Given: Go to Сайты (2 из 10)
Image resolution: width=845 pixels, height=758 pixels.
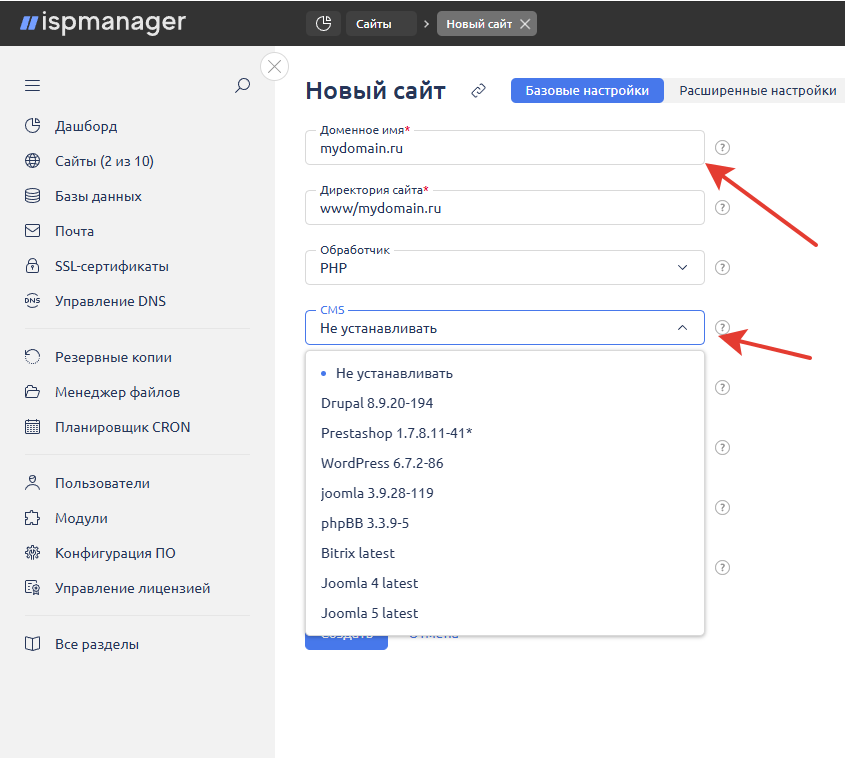Looking at the screenshot, I should (105, 161).
